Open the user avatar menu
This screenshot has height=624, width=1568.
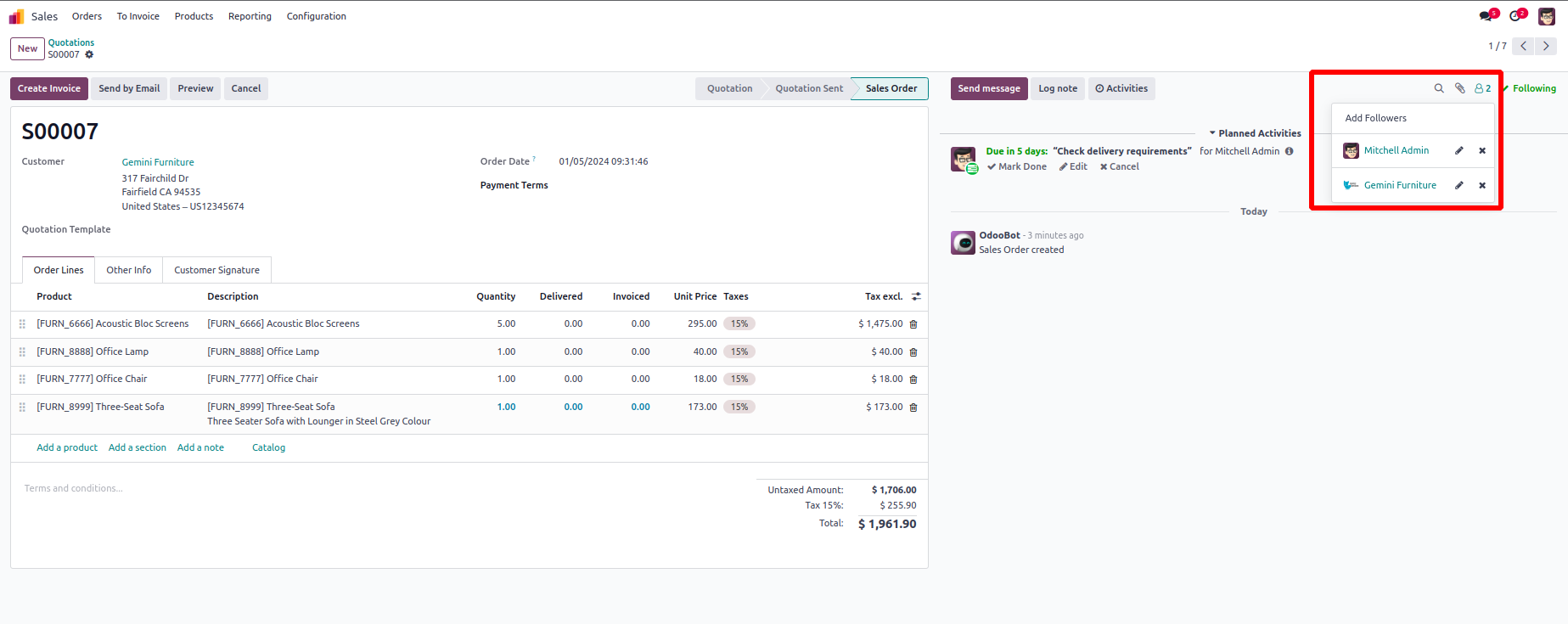(x=1547, y=16)
